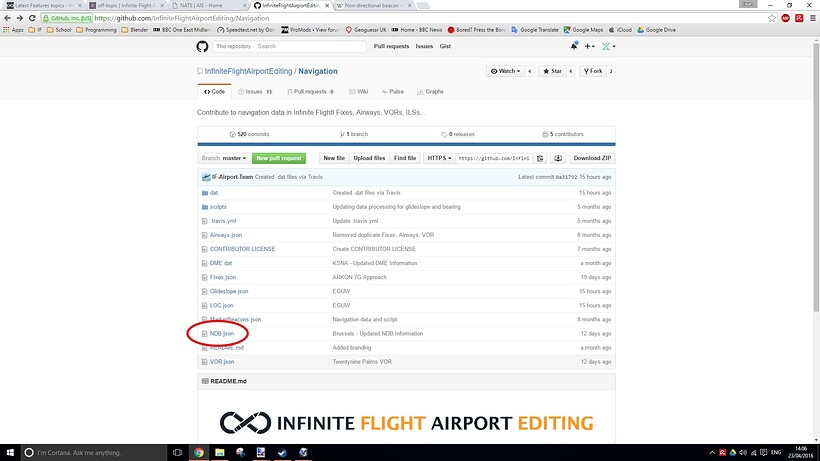Screen dimensions: 820x461
Task: Reload the page
Action: coord(32,18)
